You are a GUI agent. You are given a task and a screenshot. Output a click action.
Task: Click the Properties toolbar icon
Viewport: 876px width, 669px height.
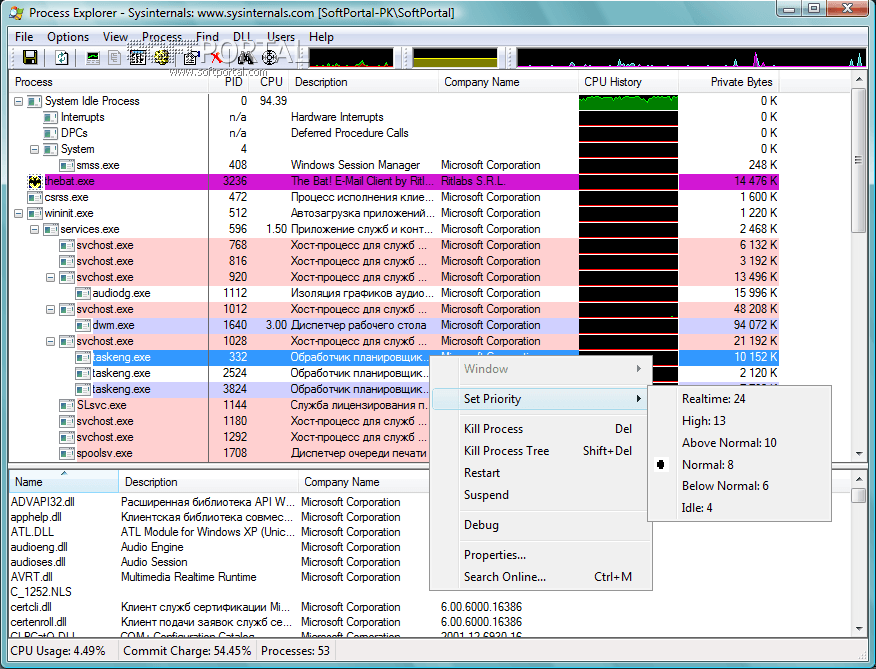[x=190, y=58]
